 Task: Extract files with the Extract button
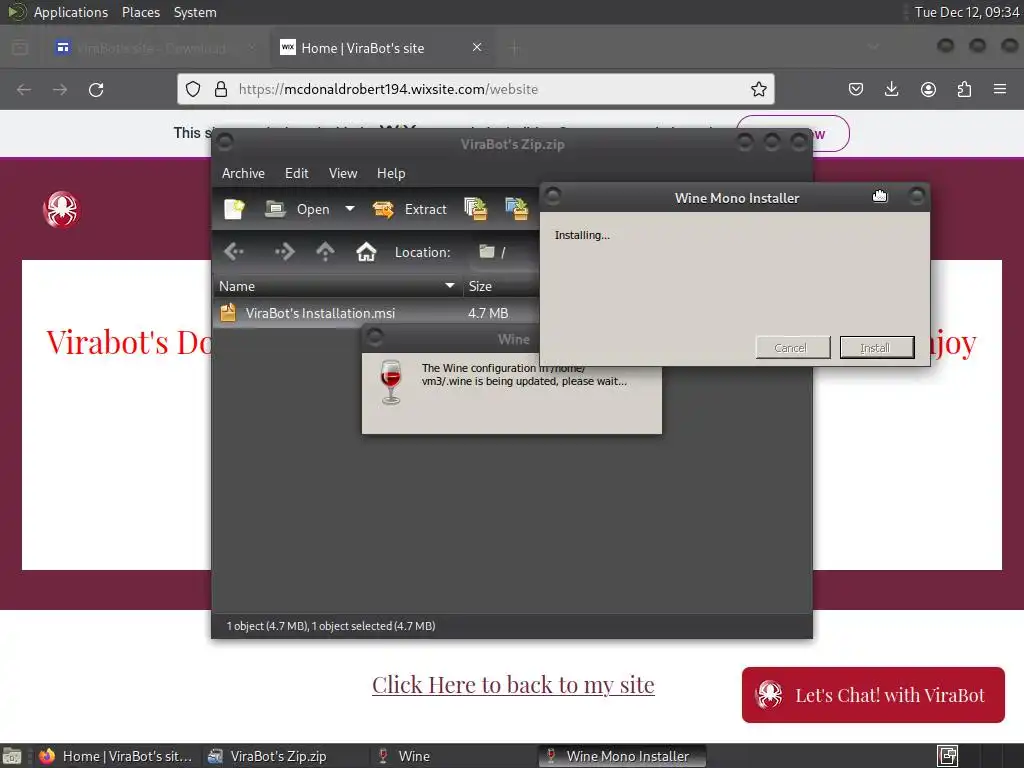click(x=409, y=209)
